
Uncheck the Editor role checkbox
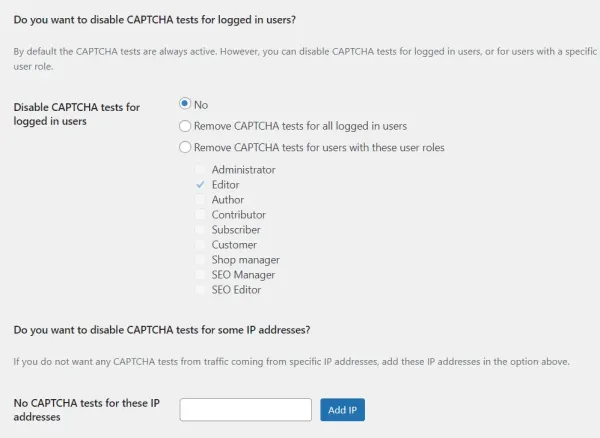pos(202,185)
